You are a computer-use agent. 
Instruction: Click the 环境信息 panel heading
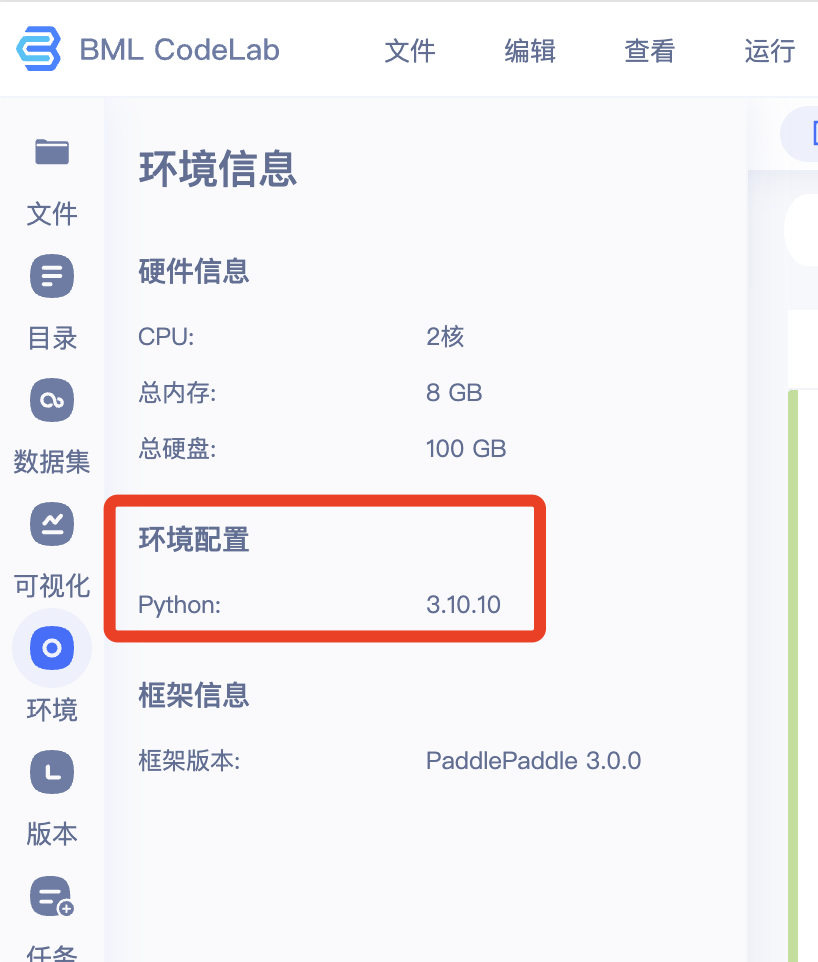pos(218,169)
